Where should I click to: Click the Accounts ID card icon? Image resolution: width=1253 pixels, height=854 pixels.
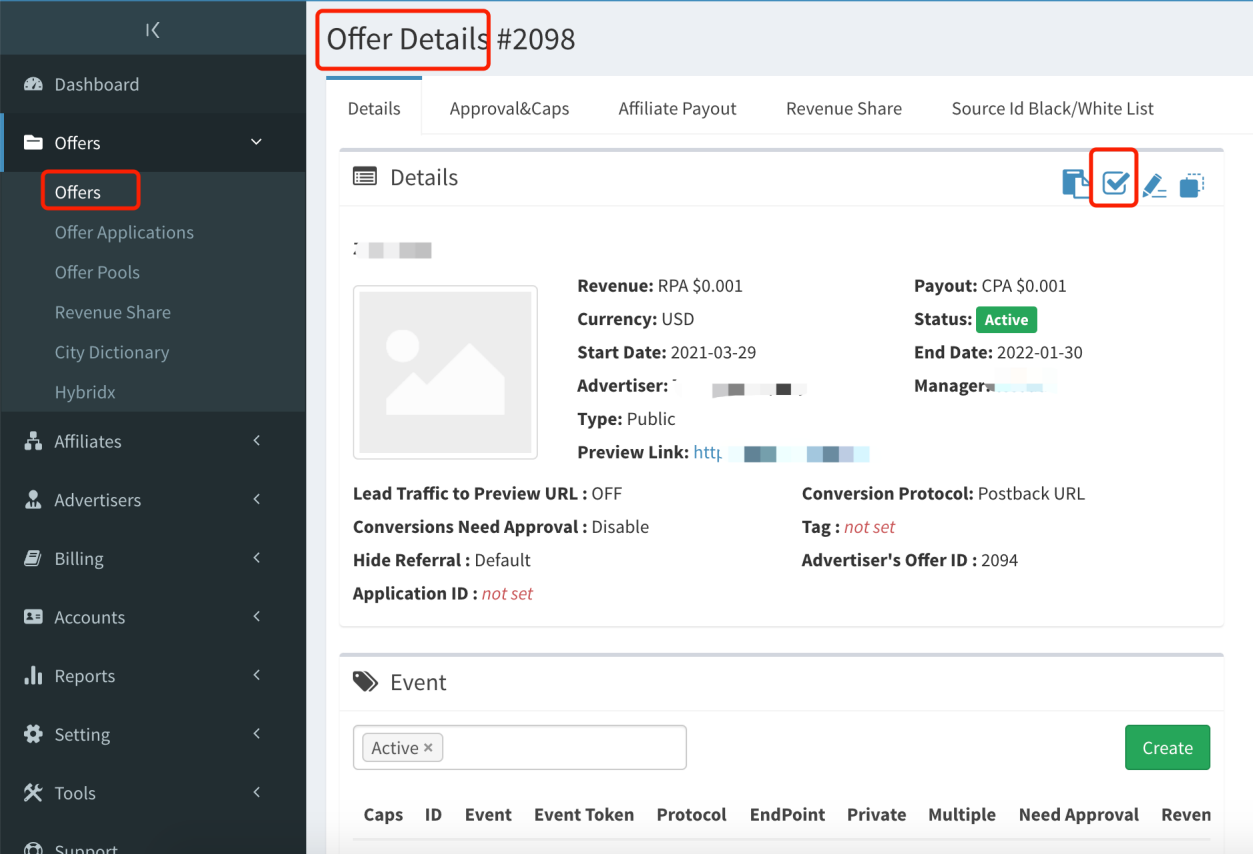click(x=33, y=617)
